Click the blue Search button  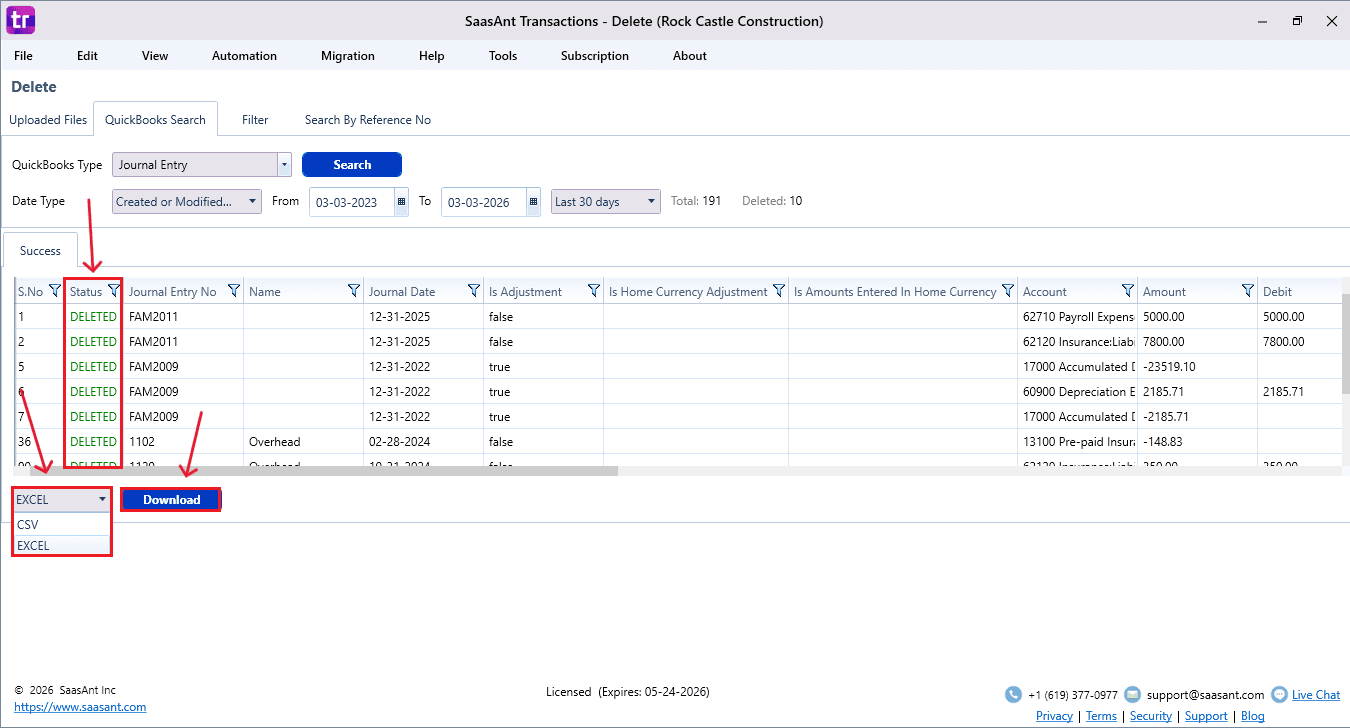[352, 165]
